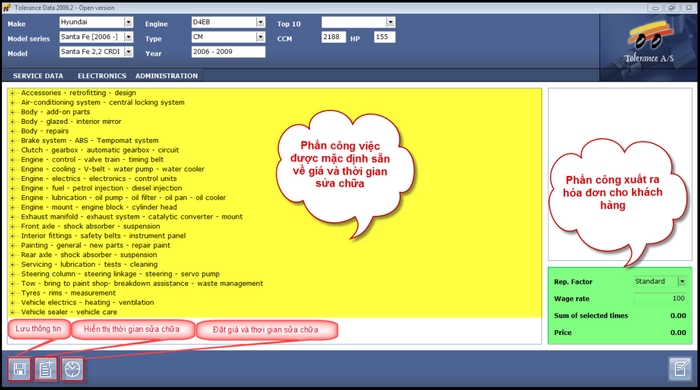Expand Clutch - gearbox node
The height and width of the screenshot is (390, 700).
click(12, 150)
